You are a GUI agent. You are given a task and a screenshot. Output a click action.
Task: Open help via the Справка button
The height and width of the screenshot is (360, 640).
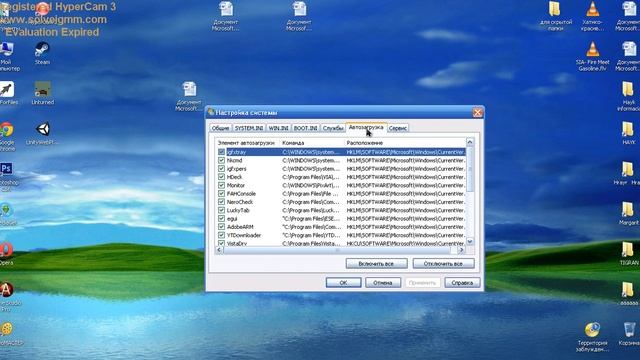point(462,282)
